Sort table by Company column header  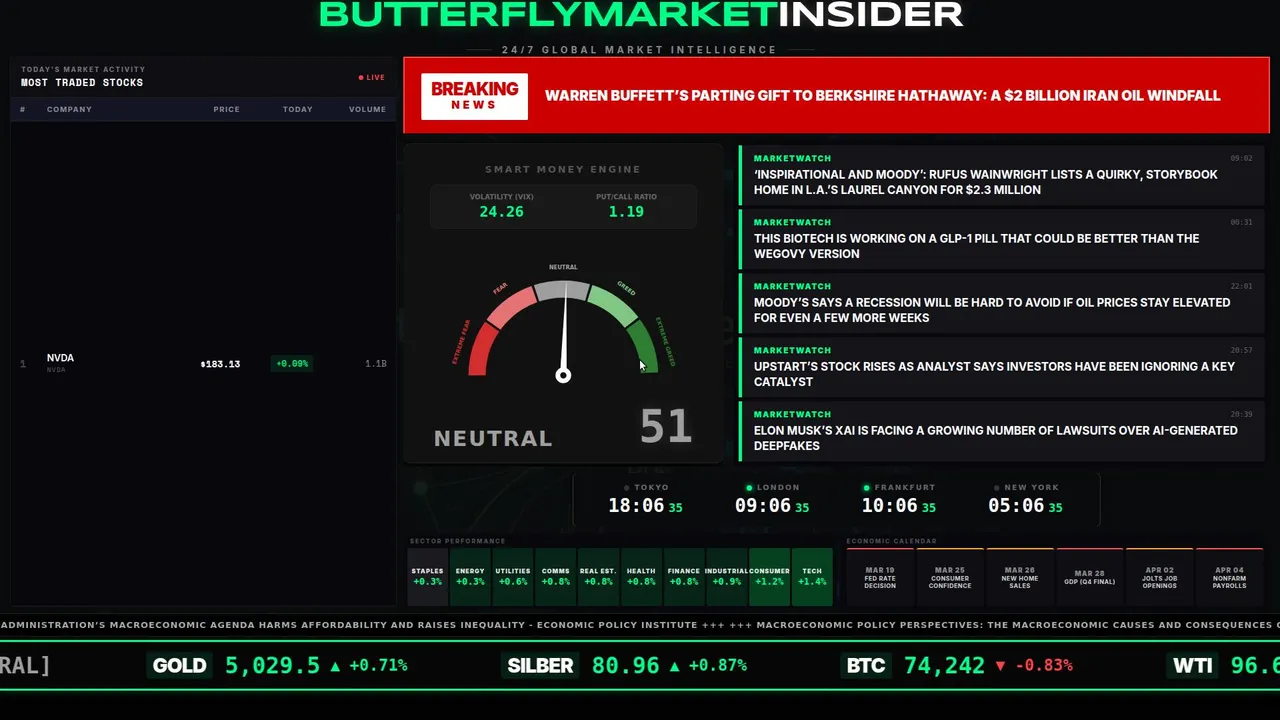[x=69, y=109]
